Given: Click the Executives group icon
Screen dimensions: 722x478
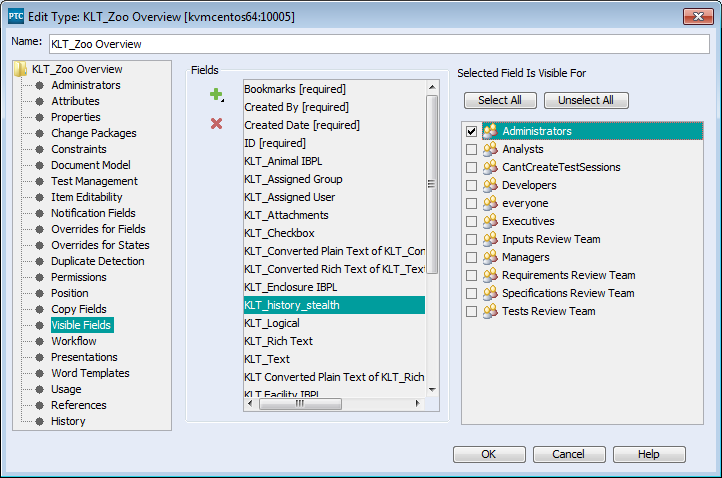Looking at the screenshot, I should (x=490, y=221).
